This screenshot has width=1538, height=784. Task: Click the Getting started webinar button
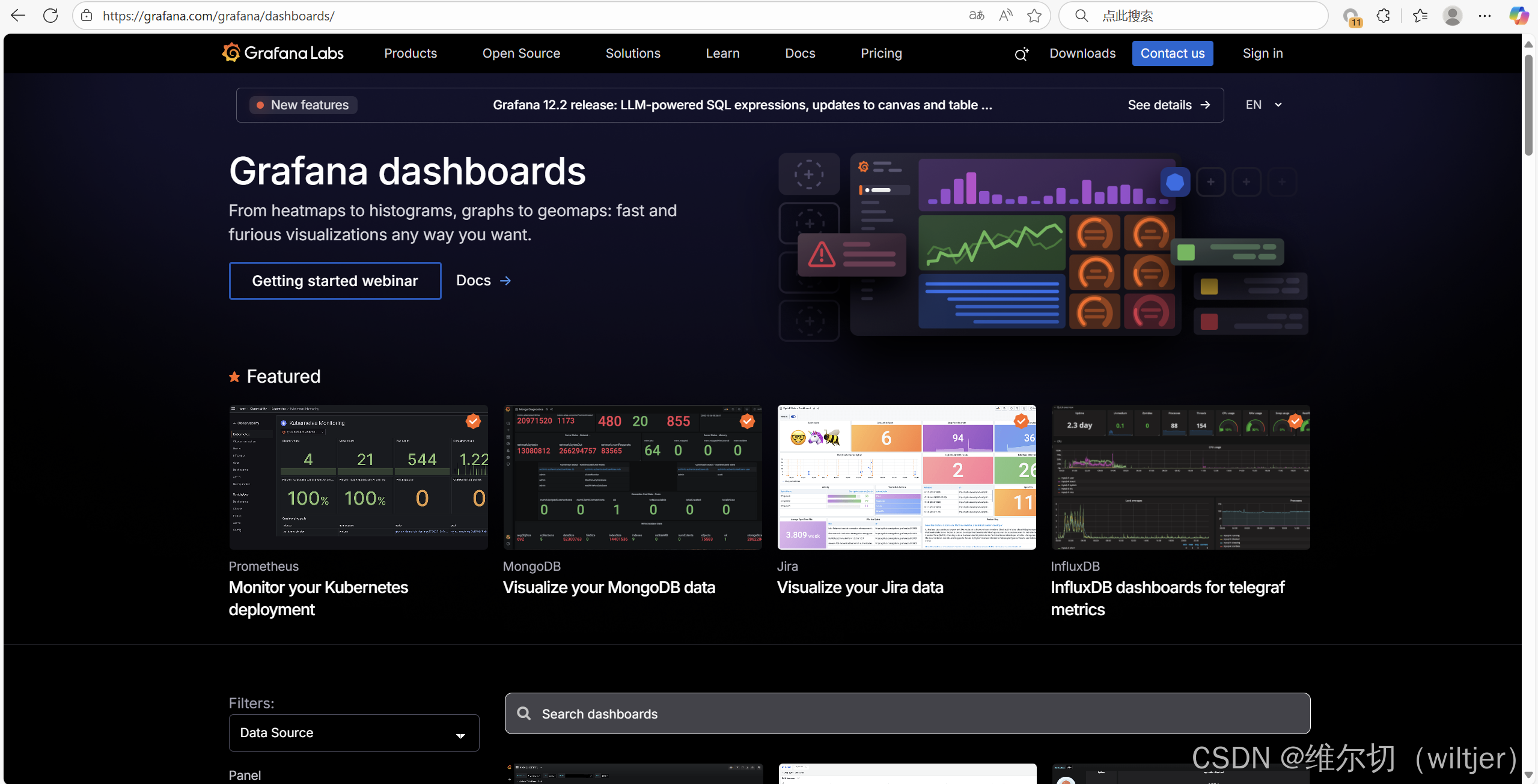[335, 281]
